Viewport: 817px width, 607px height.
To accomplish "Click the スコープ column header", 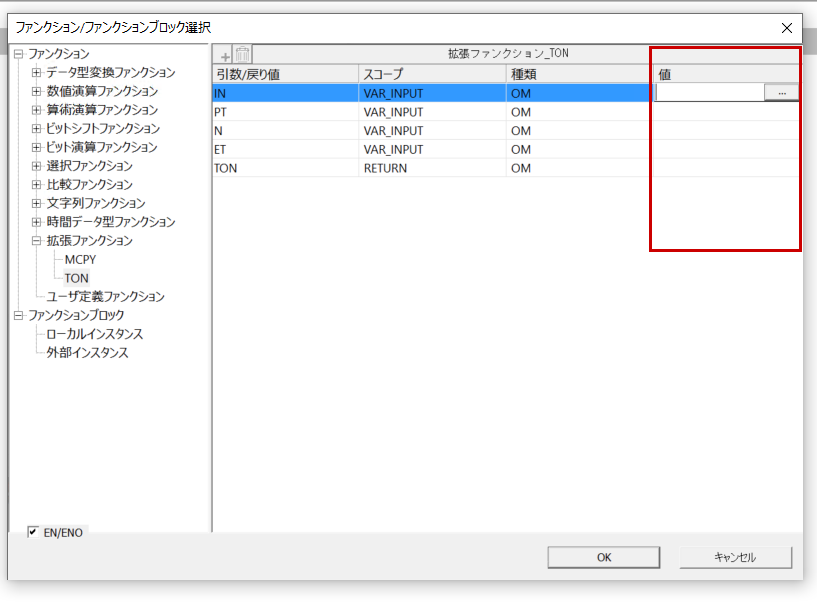I will tap(432, 74).
